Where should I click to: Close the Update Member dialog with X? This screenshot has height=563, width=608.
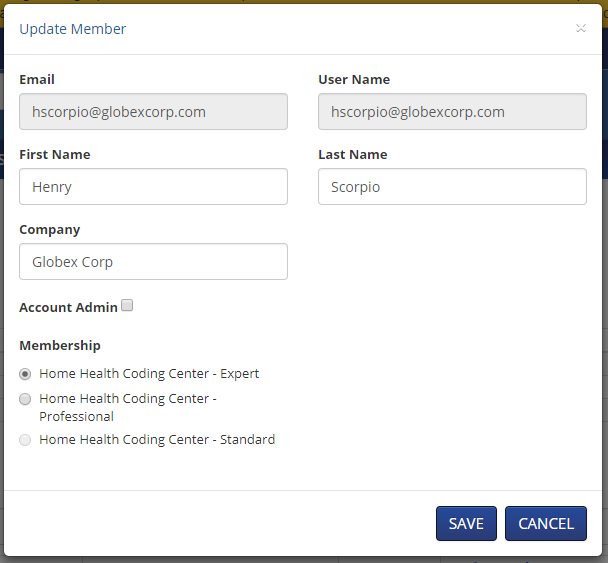coord(580,28)
